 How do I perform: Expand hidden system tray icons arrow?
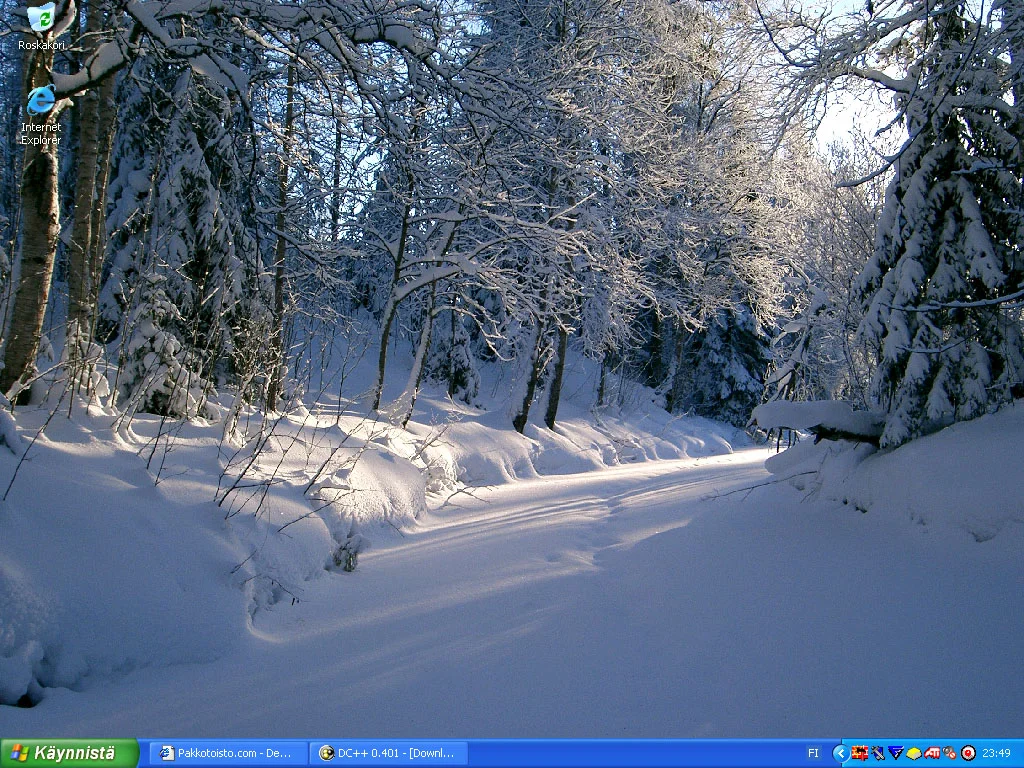pos(840,753)
